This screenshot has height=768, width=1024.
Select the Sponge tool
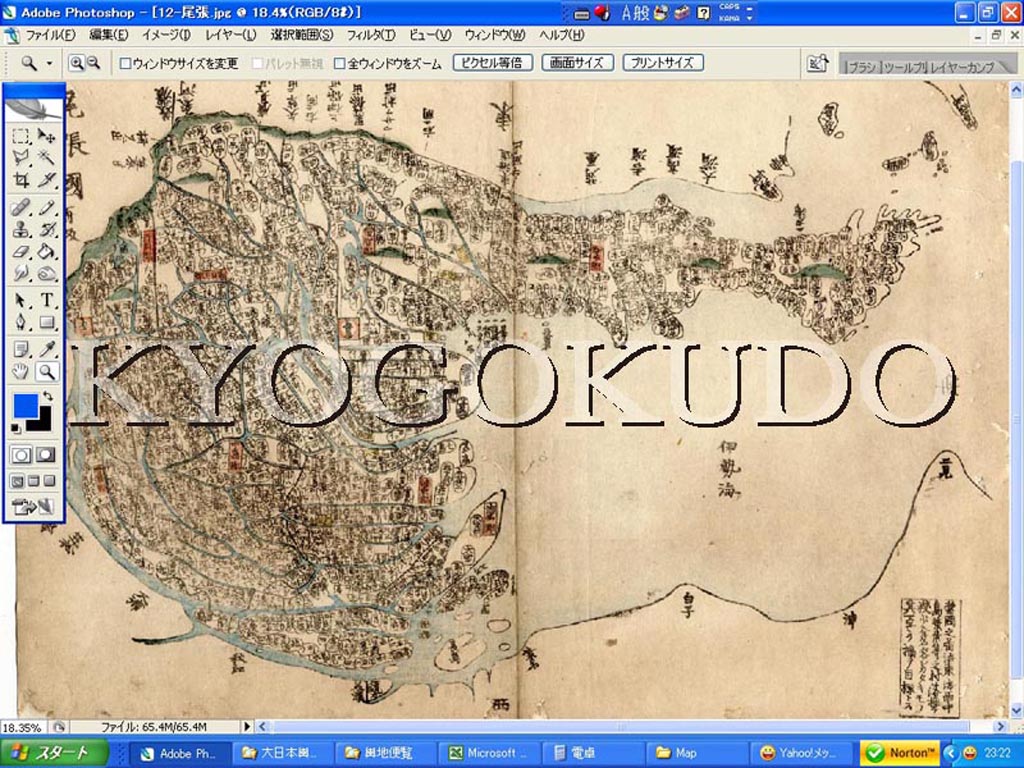click(46, 273)
